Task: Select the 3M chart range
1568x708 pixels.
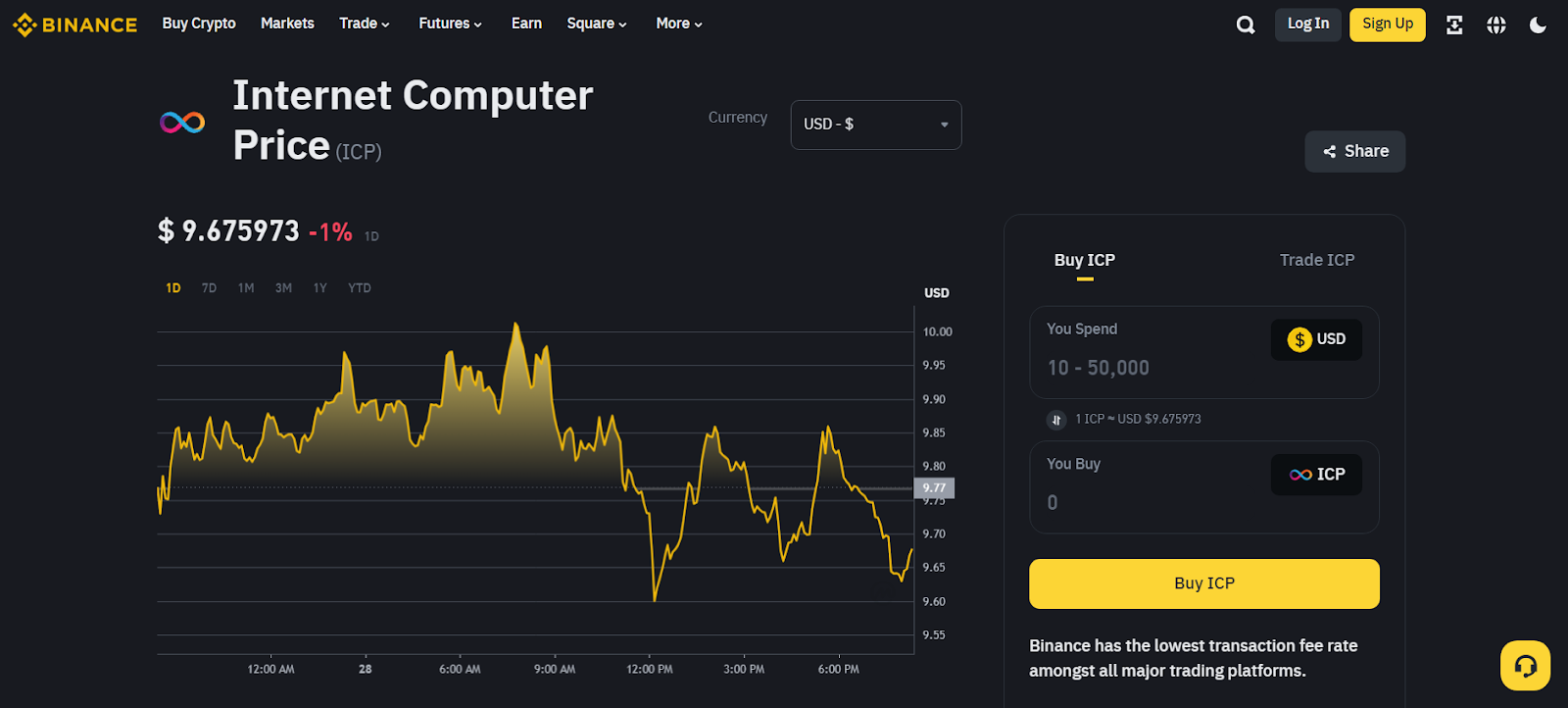Action: 283,288
